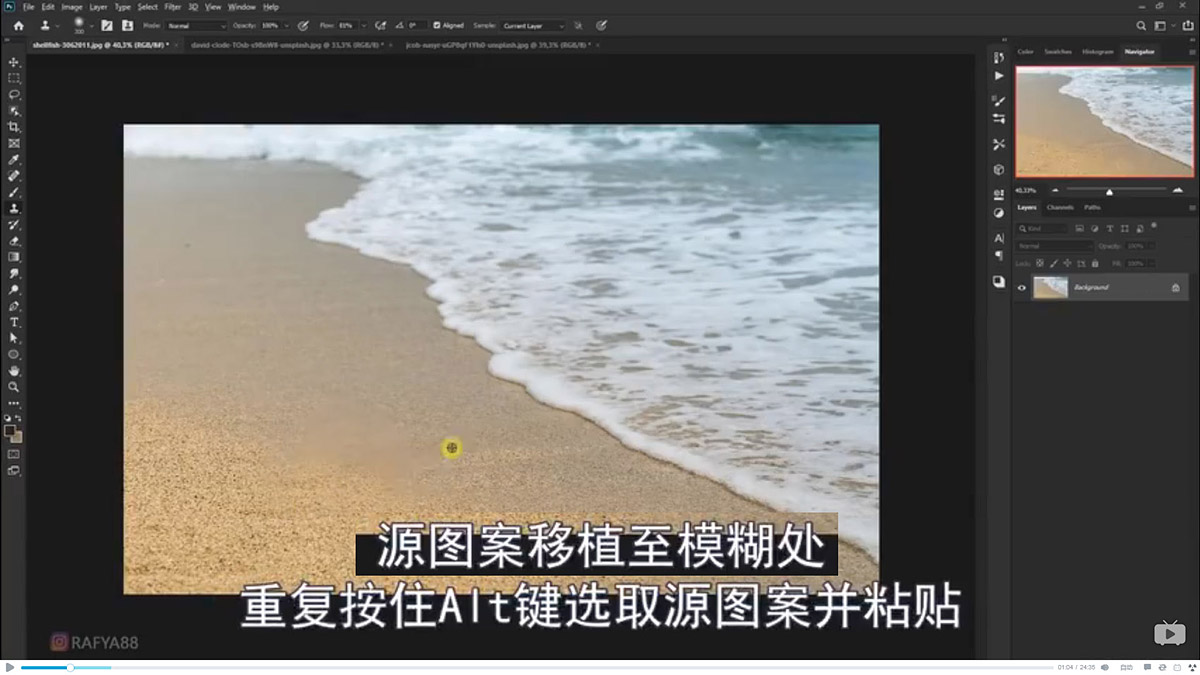Select the Eyedropper tool
Screen dimensions: 1200x675
point(14,159)
